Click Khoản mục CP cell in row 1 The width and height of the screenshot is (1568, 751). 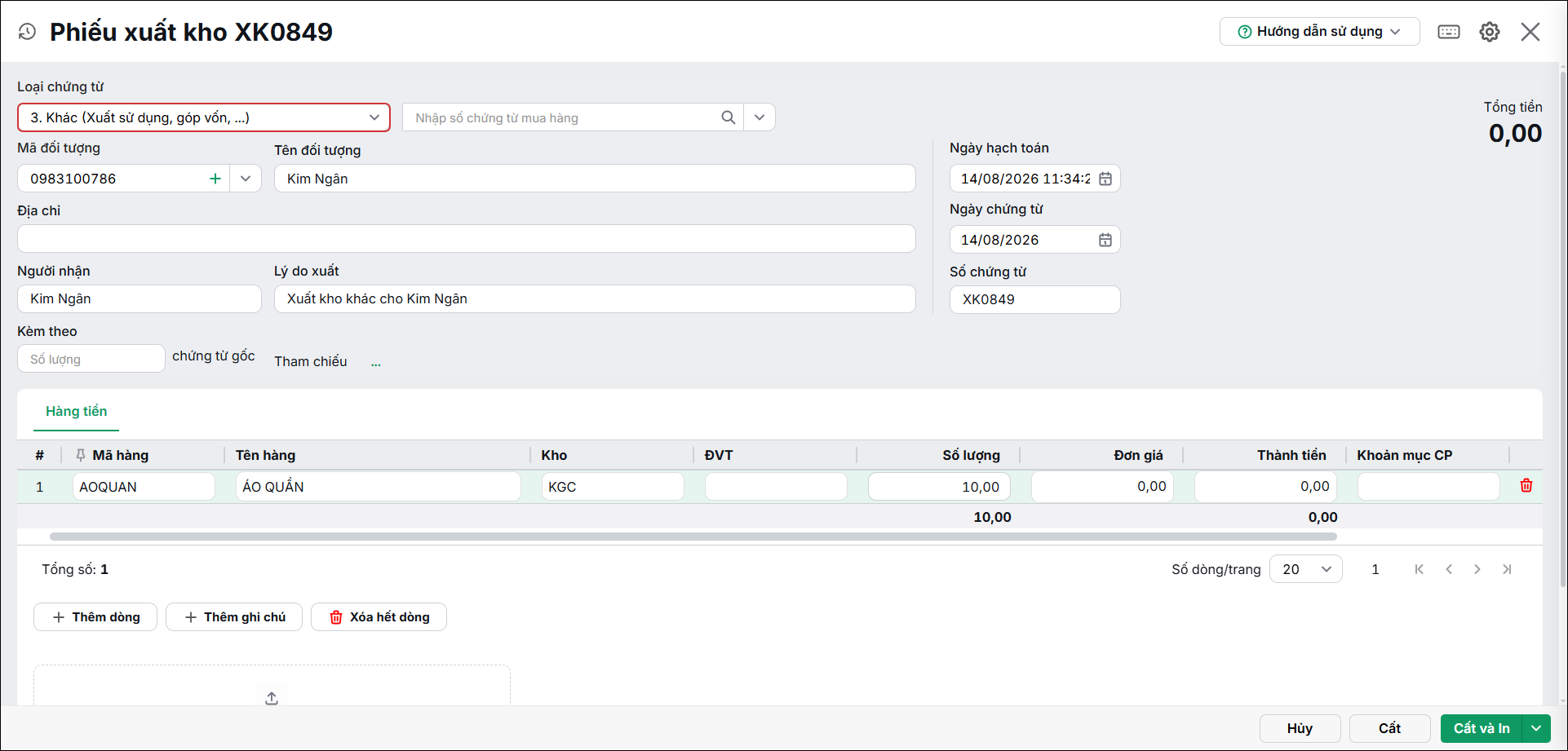tap(1428, 487)
